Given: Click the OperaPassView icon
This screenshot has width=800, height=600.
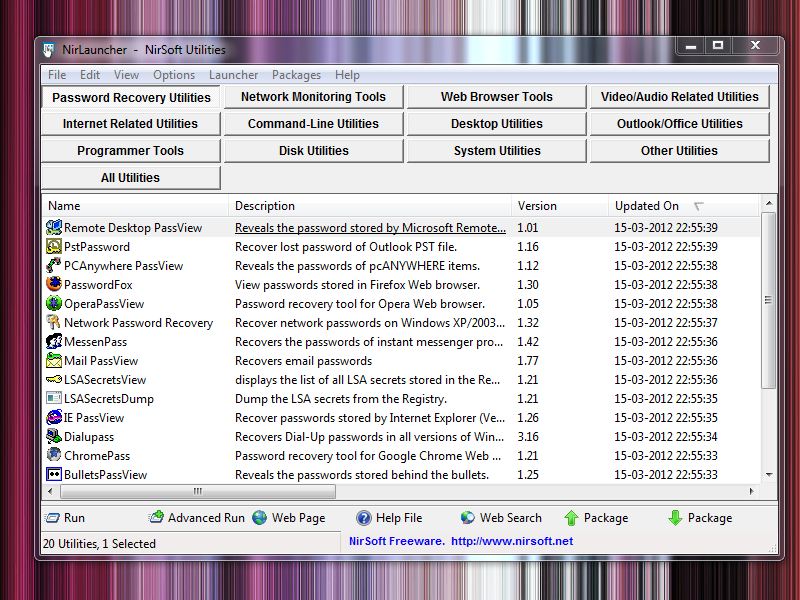Looking at the screenshot, I should pyautogui.click(x=54, y=304).
